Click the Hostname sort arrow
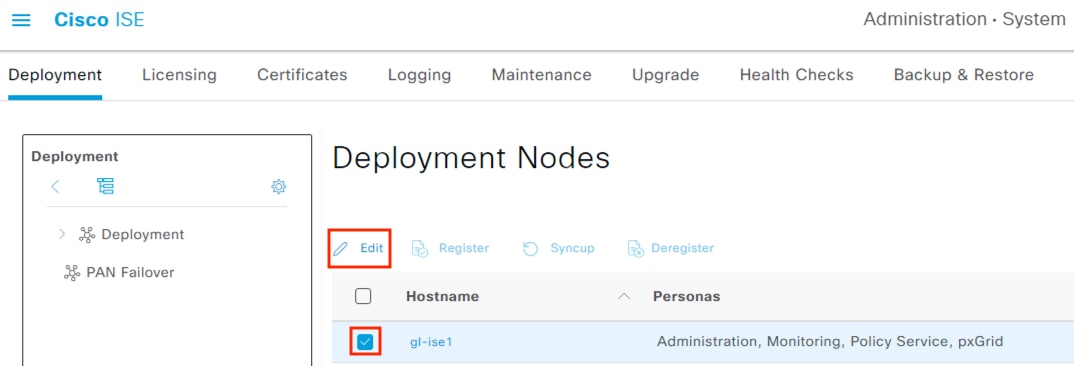 (624, 296)
